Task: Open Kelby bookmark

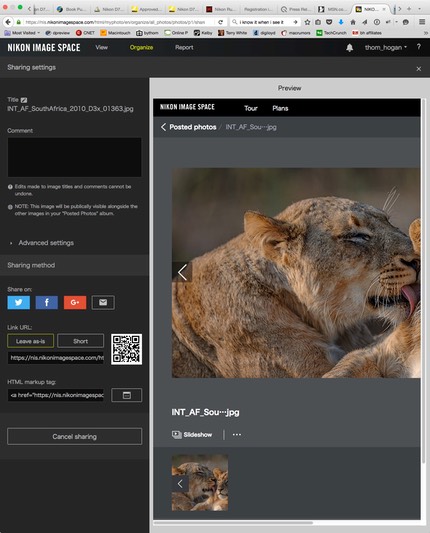Action: [x=203, y=33]
